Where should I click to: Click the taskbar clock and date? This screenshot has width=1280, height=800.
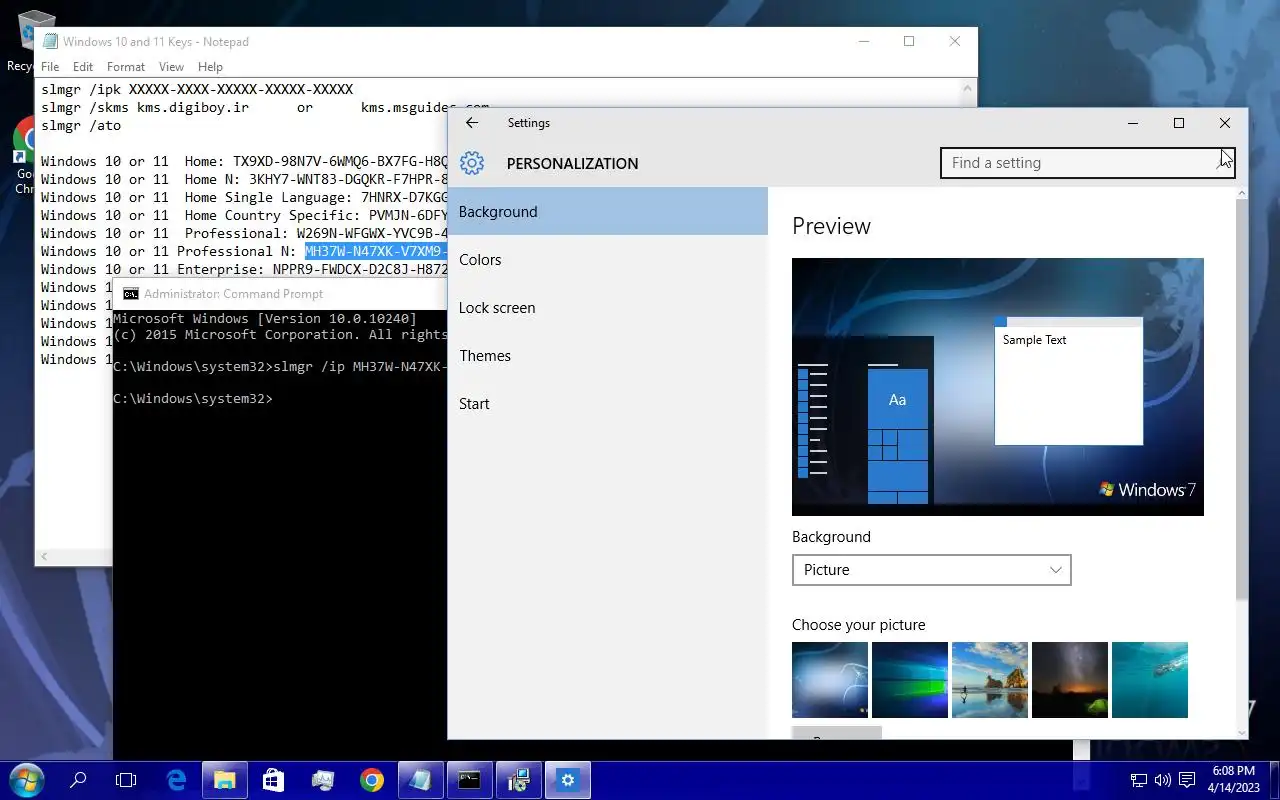tap(1233, 780)
